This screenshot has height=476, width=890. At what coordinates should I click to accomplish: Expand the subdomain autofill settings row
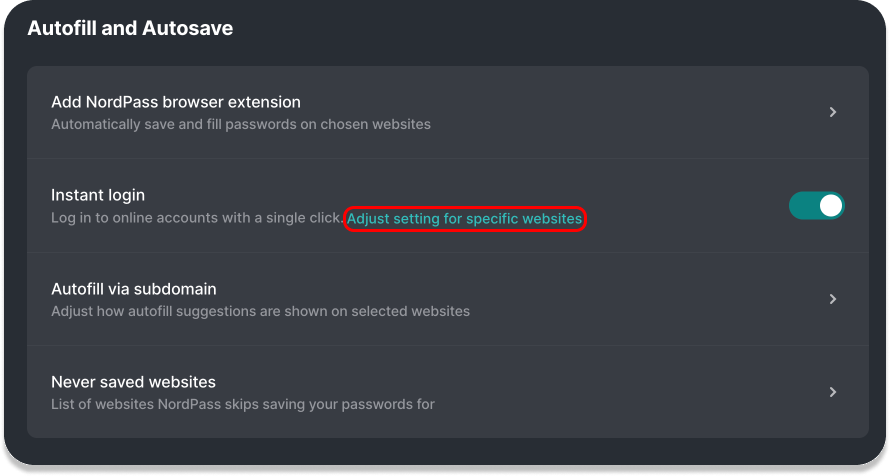[x=448, y=299]
